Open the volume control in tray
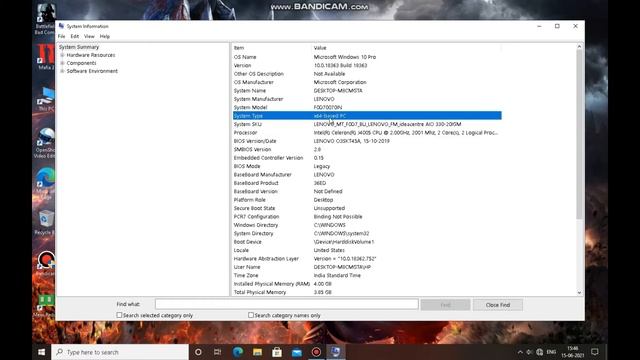Image resolution: width=640 pixels, height=360 pixels. tap(529, 352)
